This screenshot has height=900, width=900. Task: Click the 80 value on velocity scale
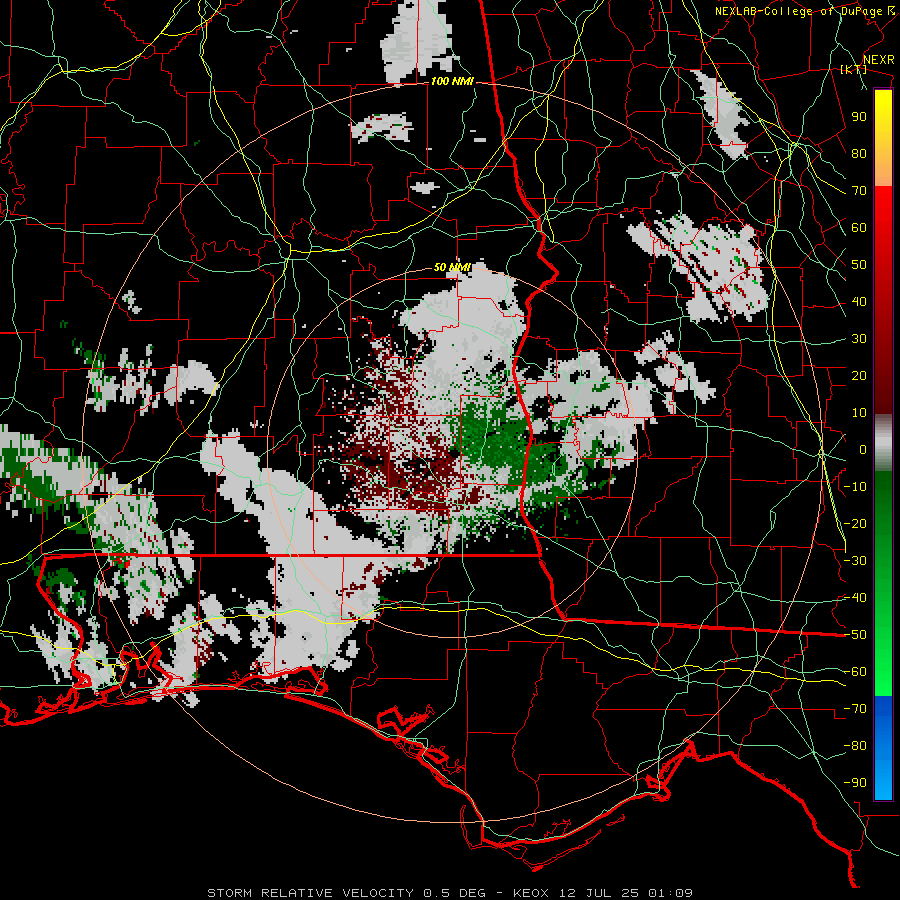pos(859,154)
